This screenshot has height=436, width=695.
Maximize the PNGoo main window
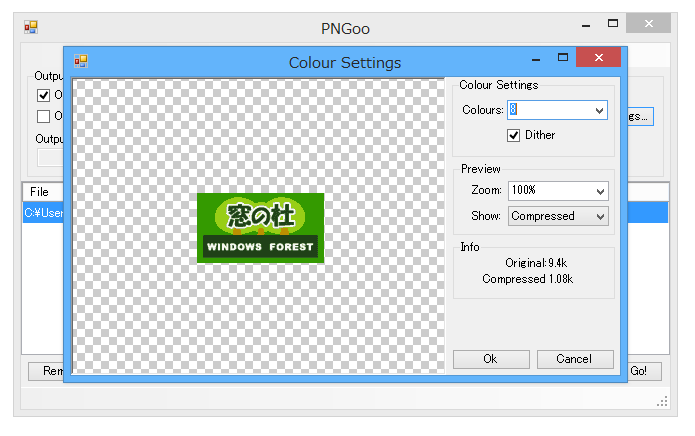(613, 23)
